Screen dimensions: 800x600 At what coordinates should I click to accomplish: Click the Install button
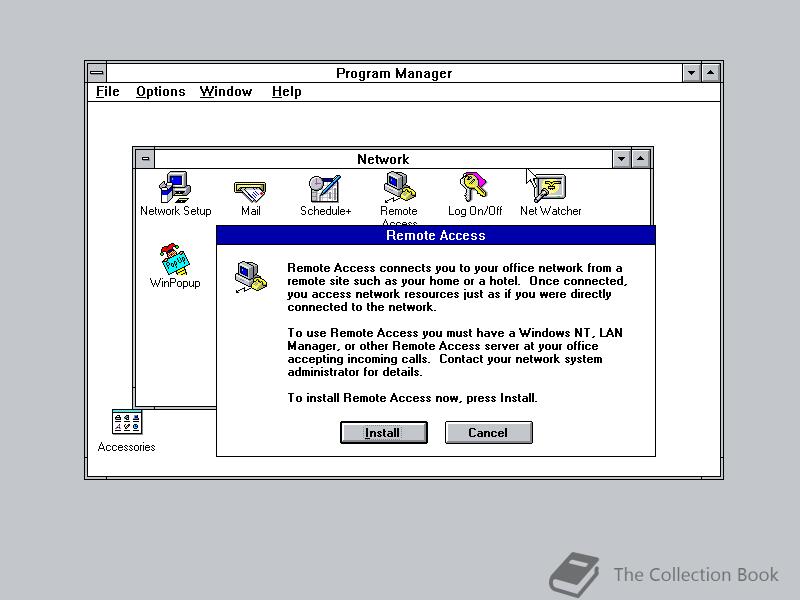pyautogui.click(x=384, y=433)
